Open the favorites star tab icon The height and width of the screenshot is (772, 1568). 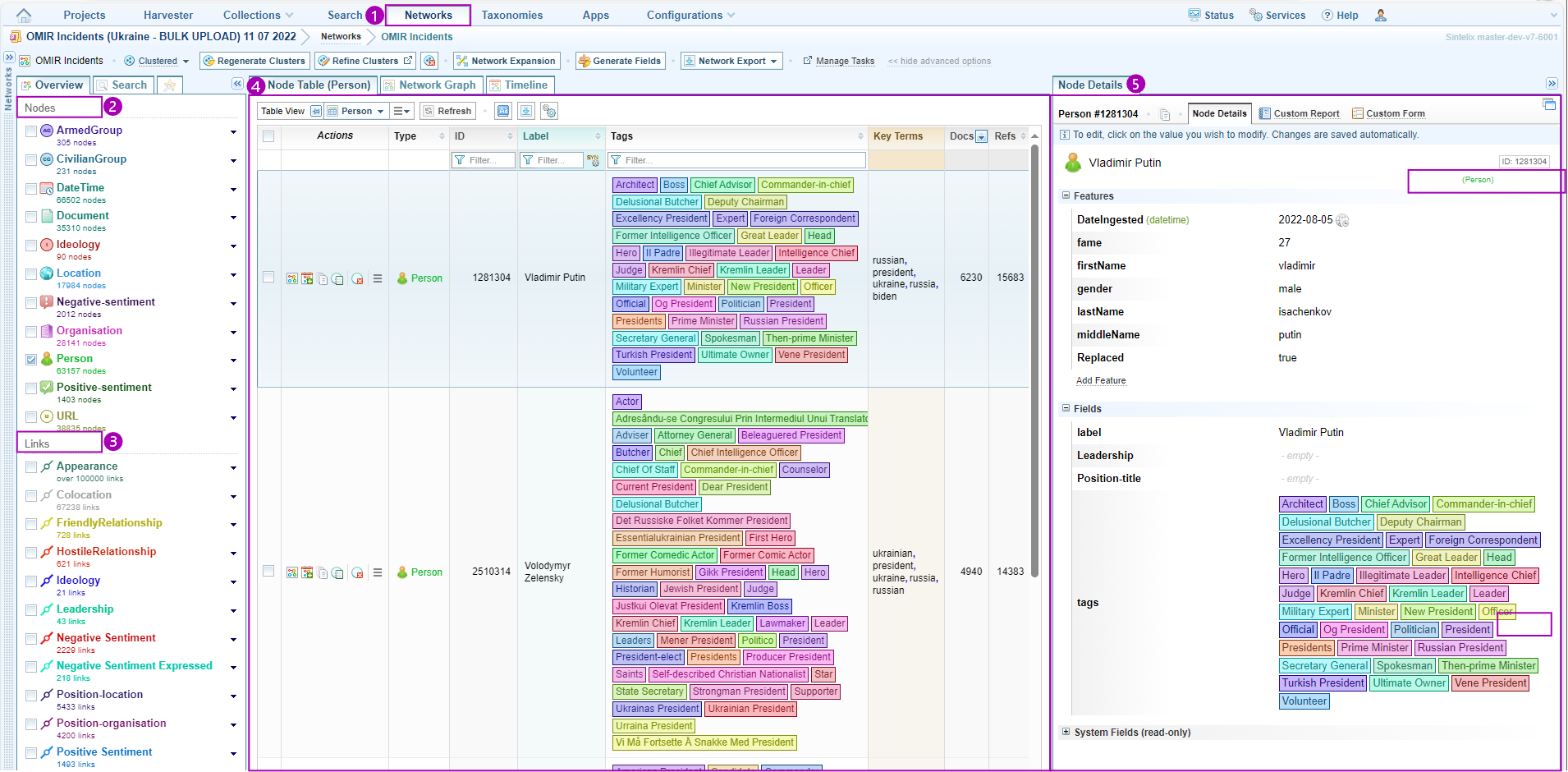point(169,85)
